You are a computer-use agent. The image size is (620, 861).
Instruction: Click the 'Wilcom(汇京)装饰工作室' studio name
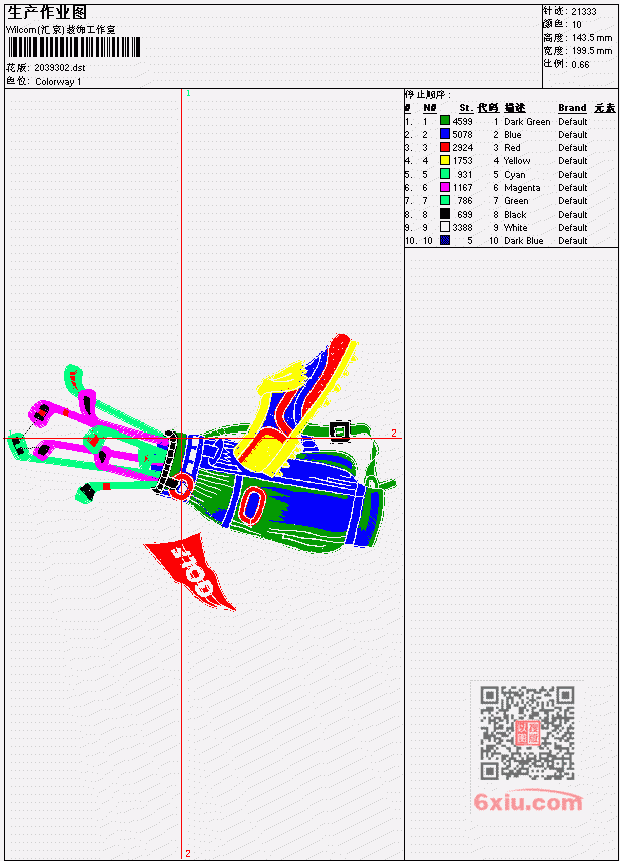tap(61, 30)
